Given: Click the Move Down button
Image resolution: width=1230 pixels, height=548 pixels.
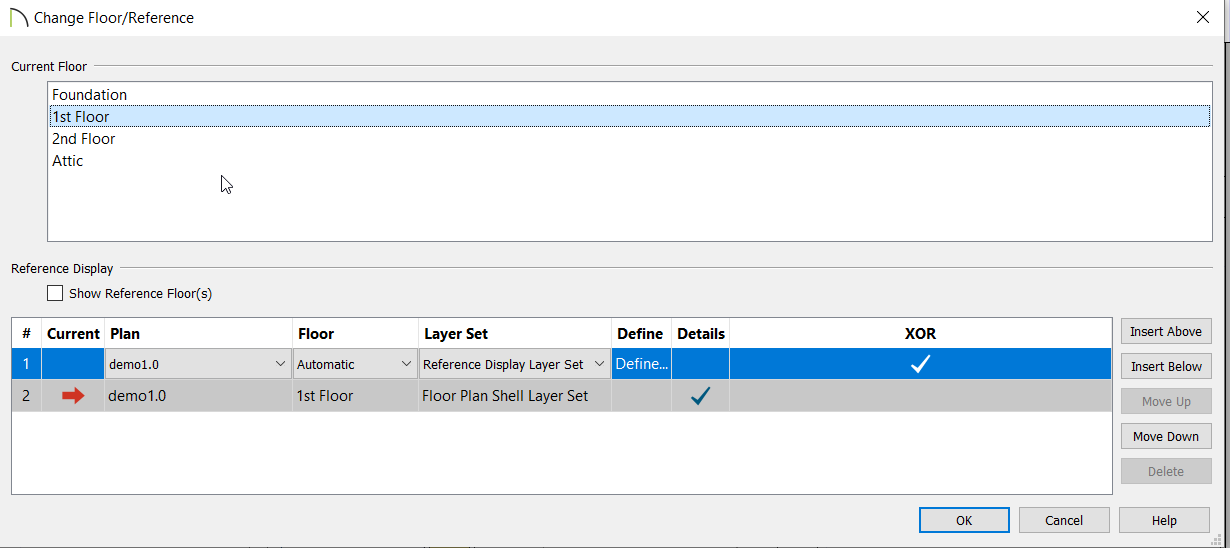Looking at the screenshot, I should pos(1166,436).
